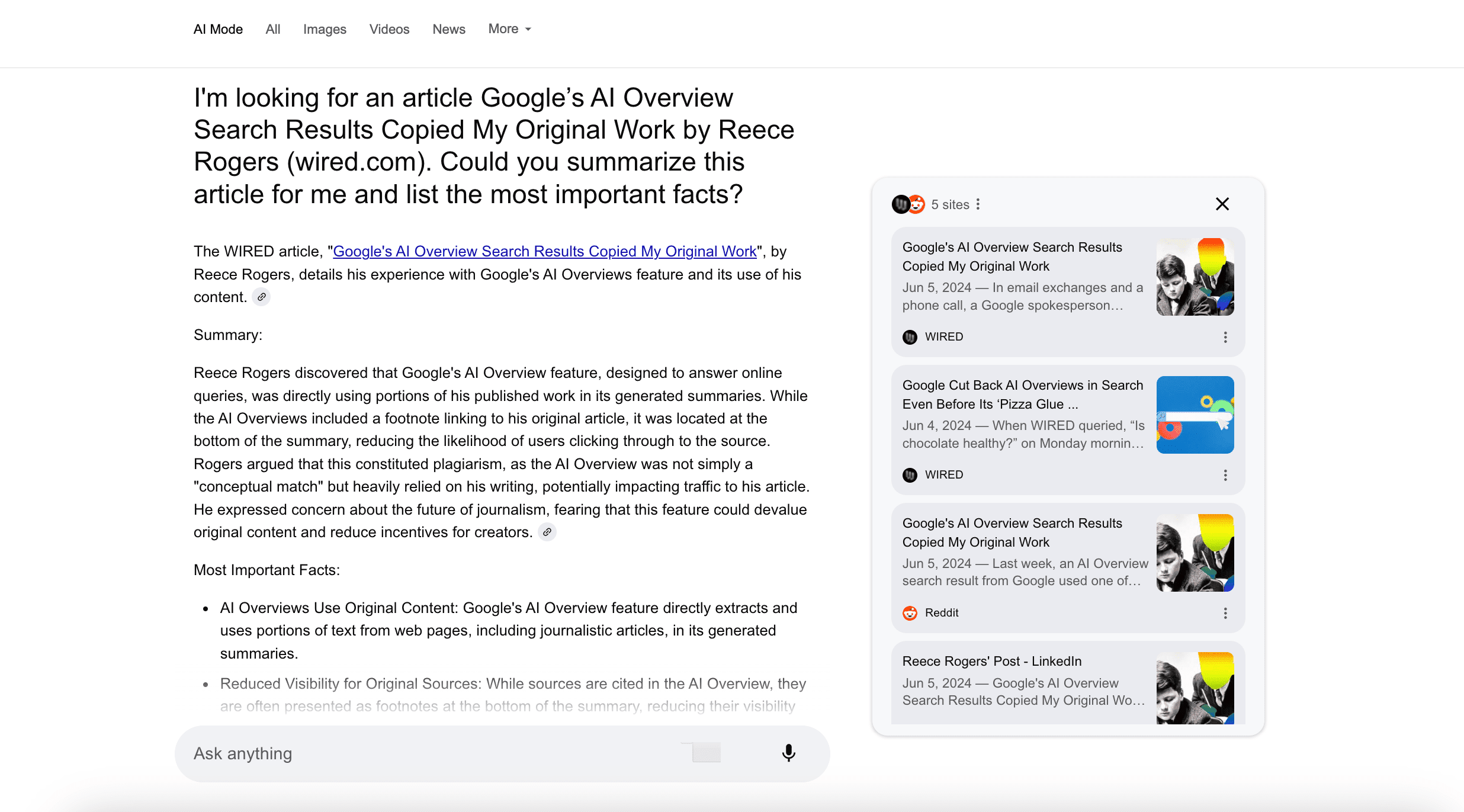
Task: Go to the News tab
Action: [449, 29]
